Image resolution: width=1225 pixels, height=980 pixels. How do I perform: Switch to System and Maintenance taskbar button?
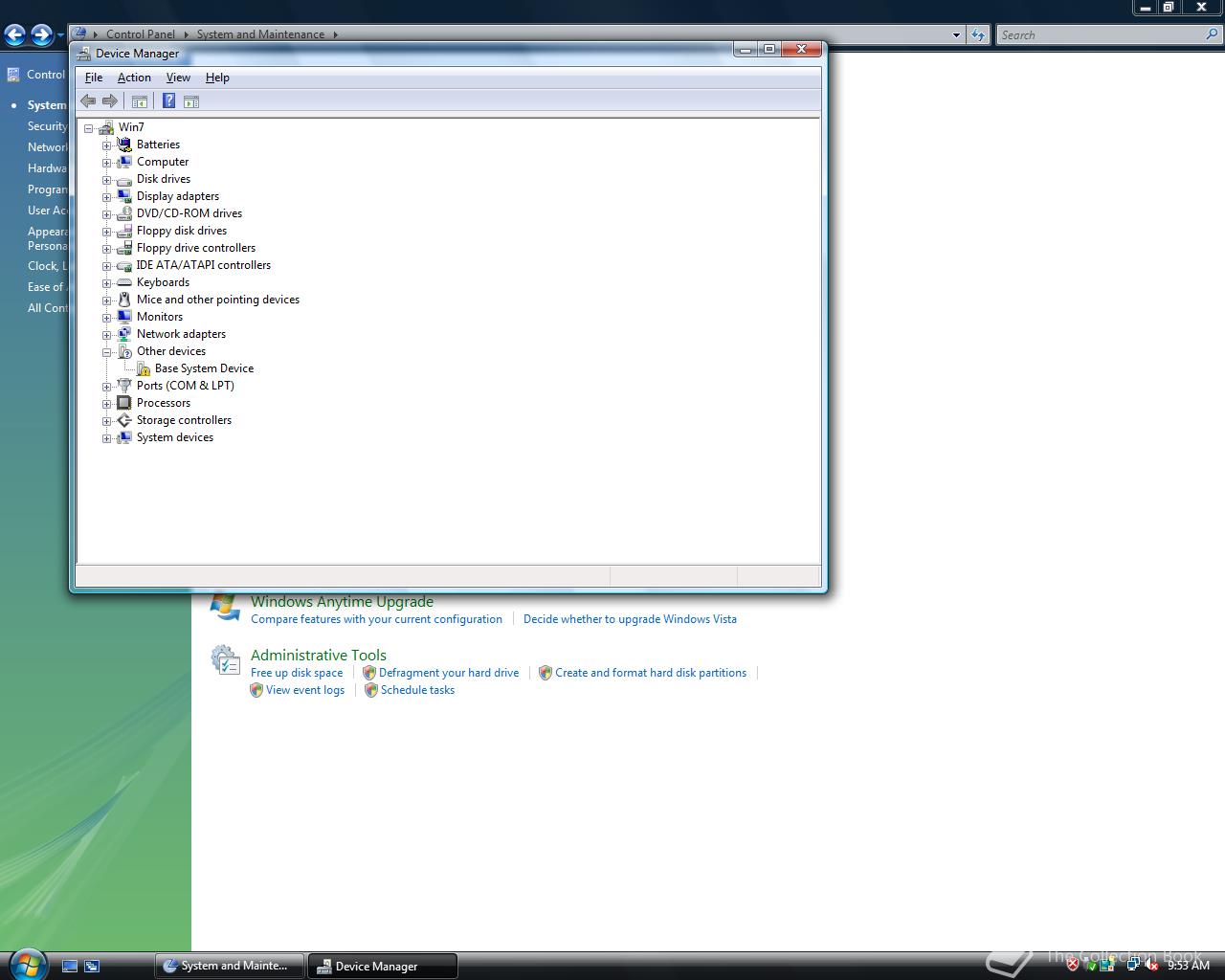[x=230, y=966]
